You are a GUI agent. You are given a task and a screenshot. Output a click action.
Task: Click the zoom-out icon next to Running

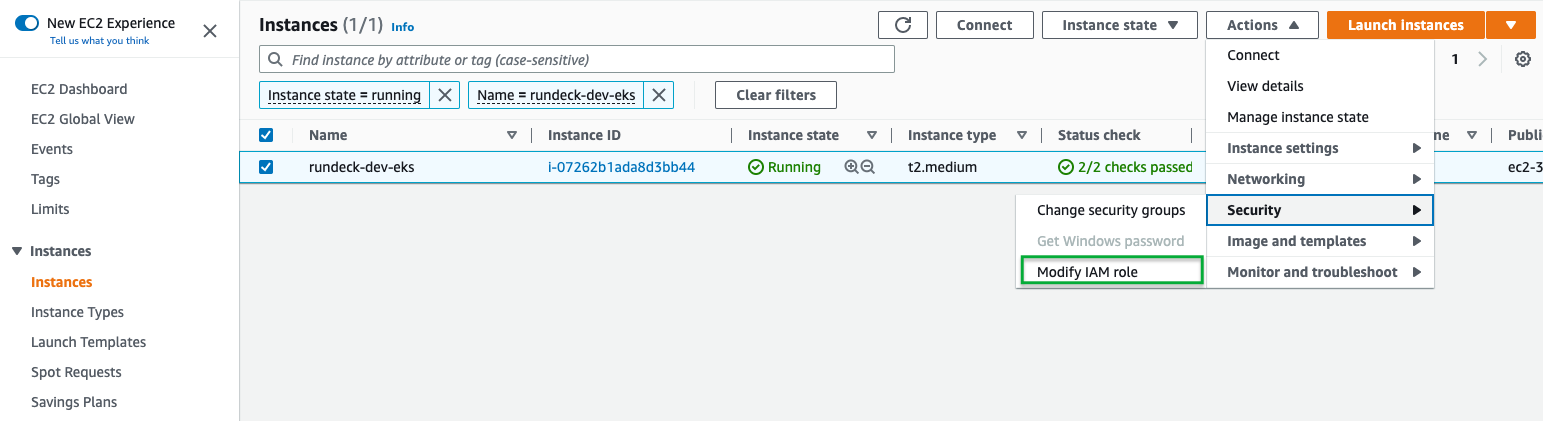coord(867,167)
